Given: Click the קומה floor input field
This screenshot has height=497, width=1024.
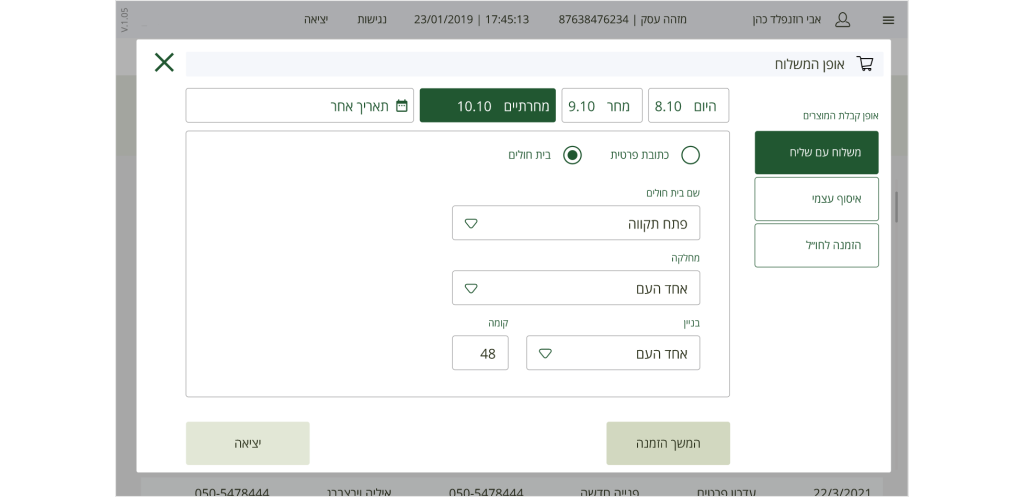Looking at the screenshot, I should point(480,353).
